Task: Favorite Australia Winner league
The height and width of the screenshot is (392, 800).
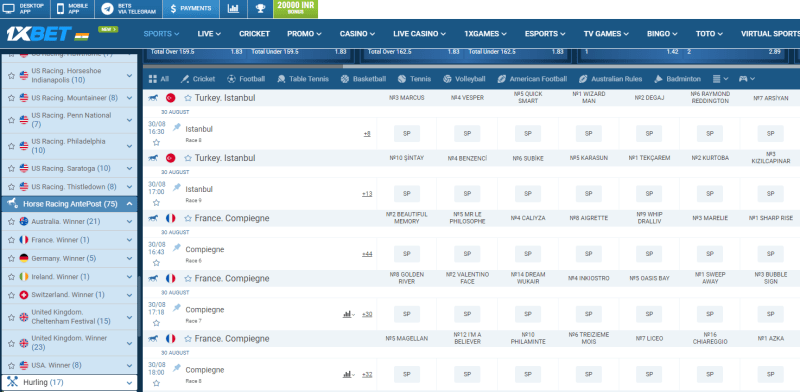Action: pos(11,222)
